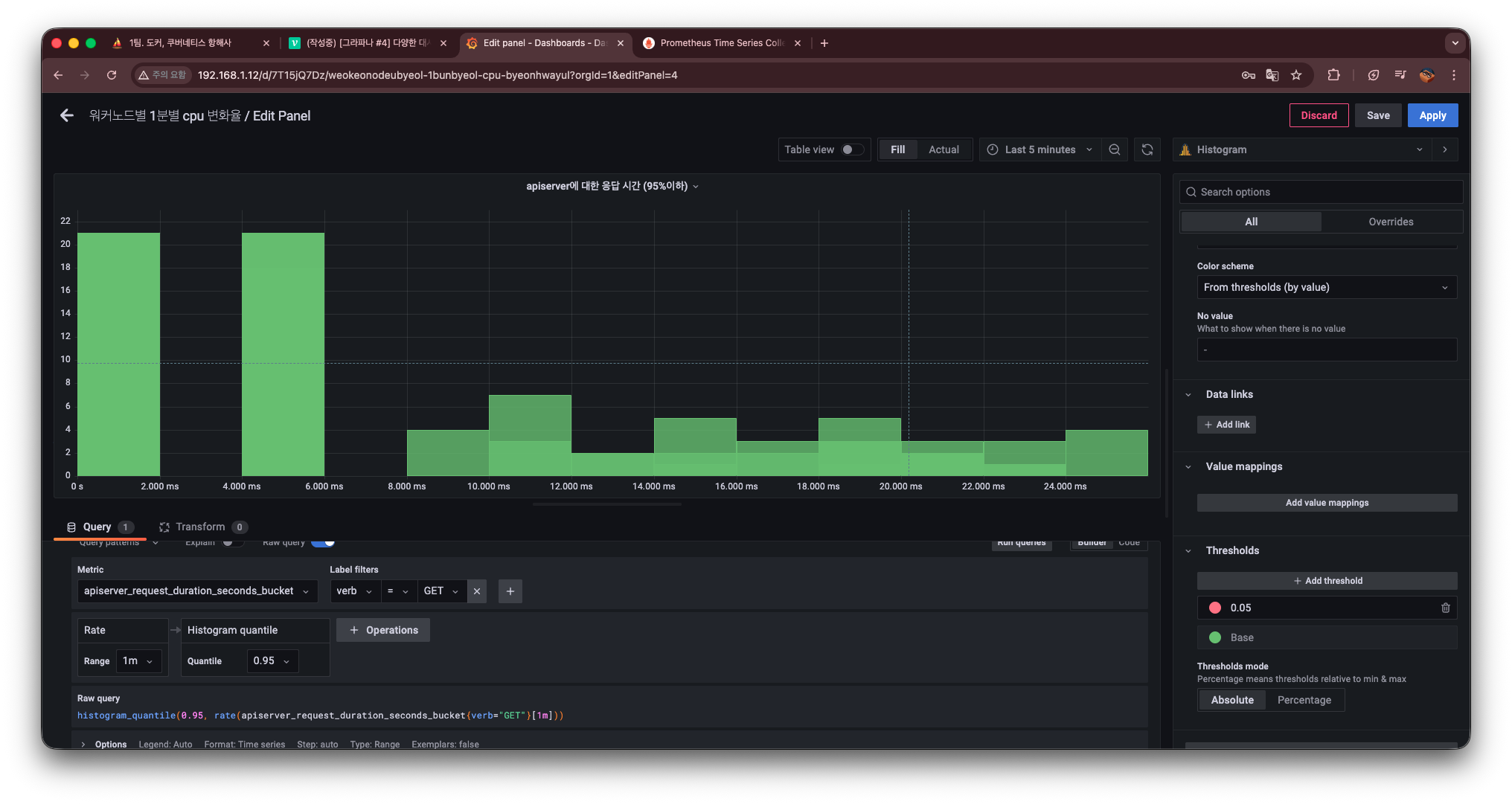Open the Last 5 minutes time picker
Screen dimensions: 1512x804
tap(1039, 149)
